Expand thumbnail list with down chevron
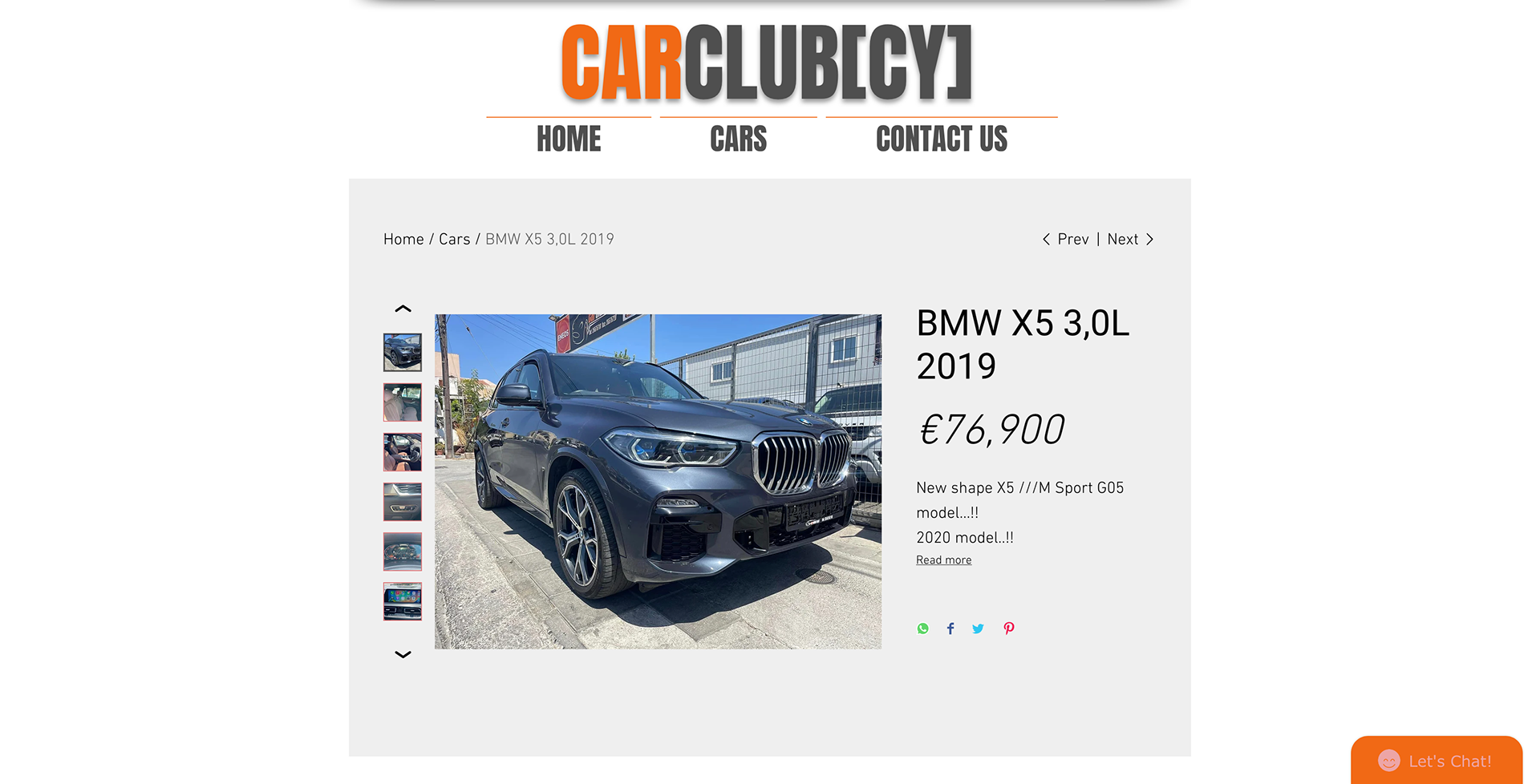Screen dimensions: 1540x784 click(x=403, y=654)
